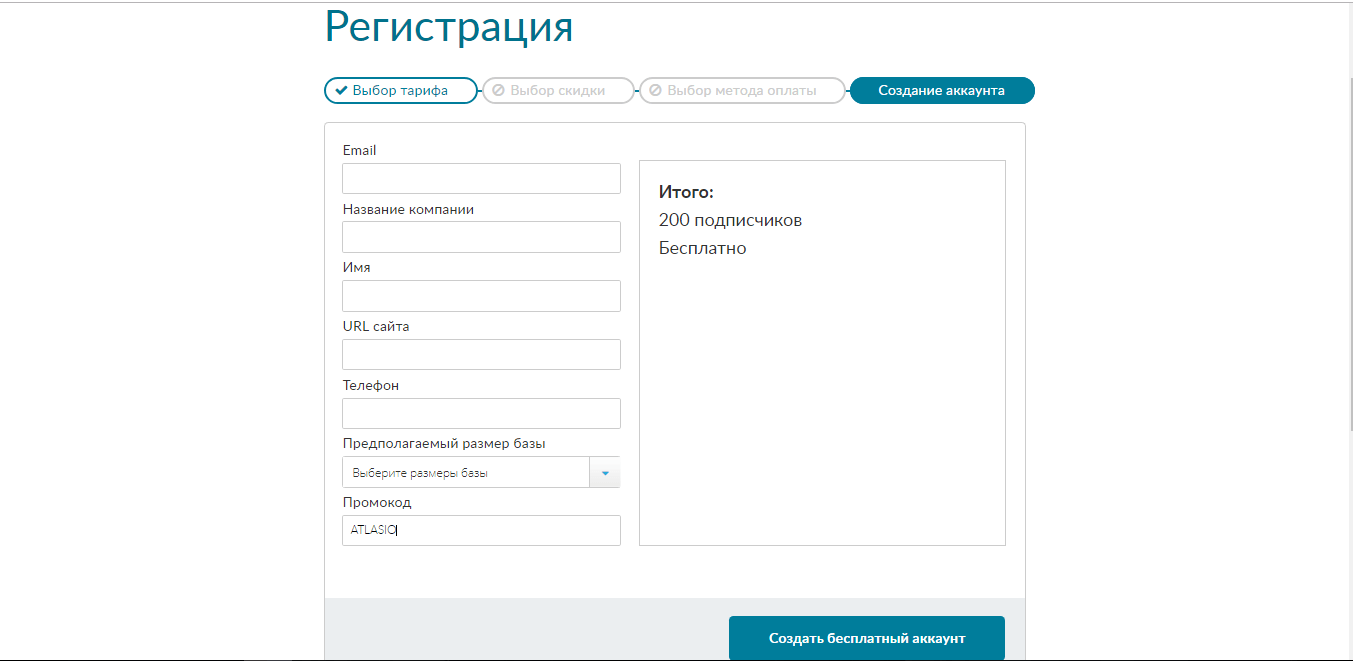Click the URL сайта input box
This screenshot has width=1353, height=661.
(x=481, y=355)
